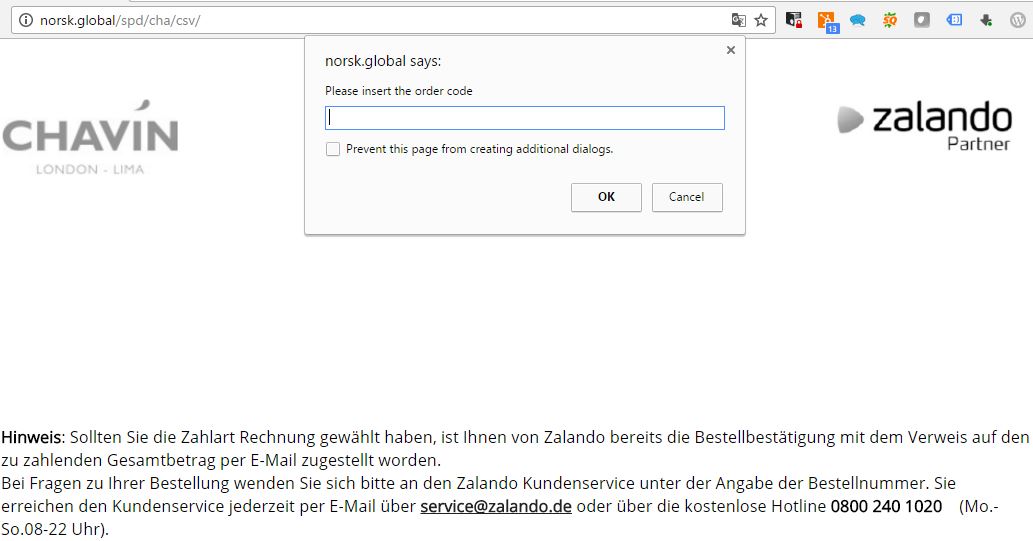This screenshot has height=541, width=1033.
Task: Click the translate page icon in address bar
Action: tap(739, 20)
